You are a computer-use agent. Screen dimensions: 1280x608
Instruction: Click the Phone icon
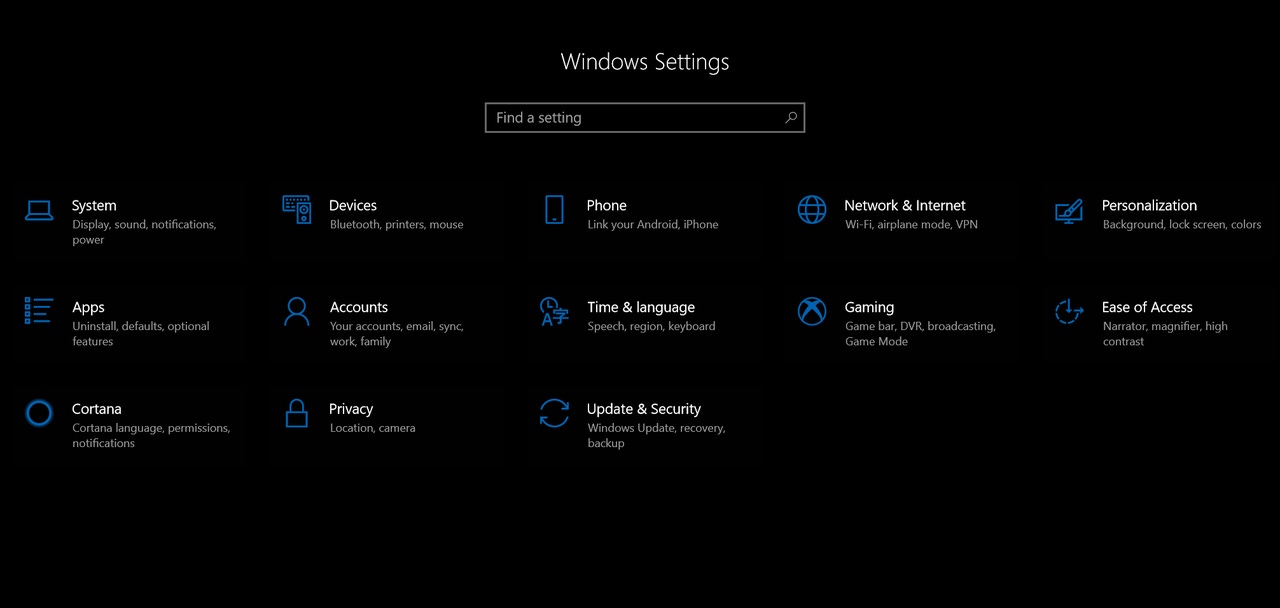[x=554, y=209]
